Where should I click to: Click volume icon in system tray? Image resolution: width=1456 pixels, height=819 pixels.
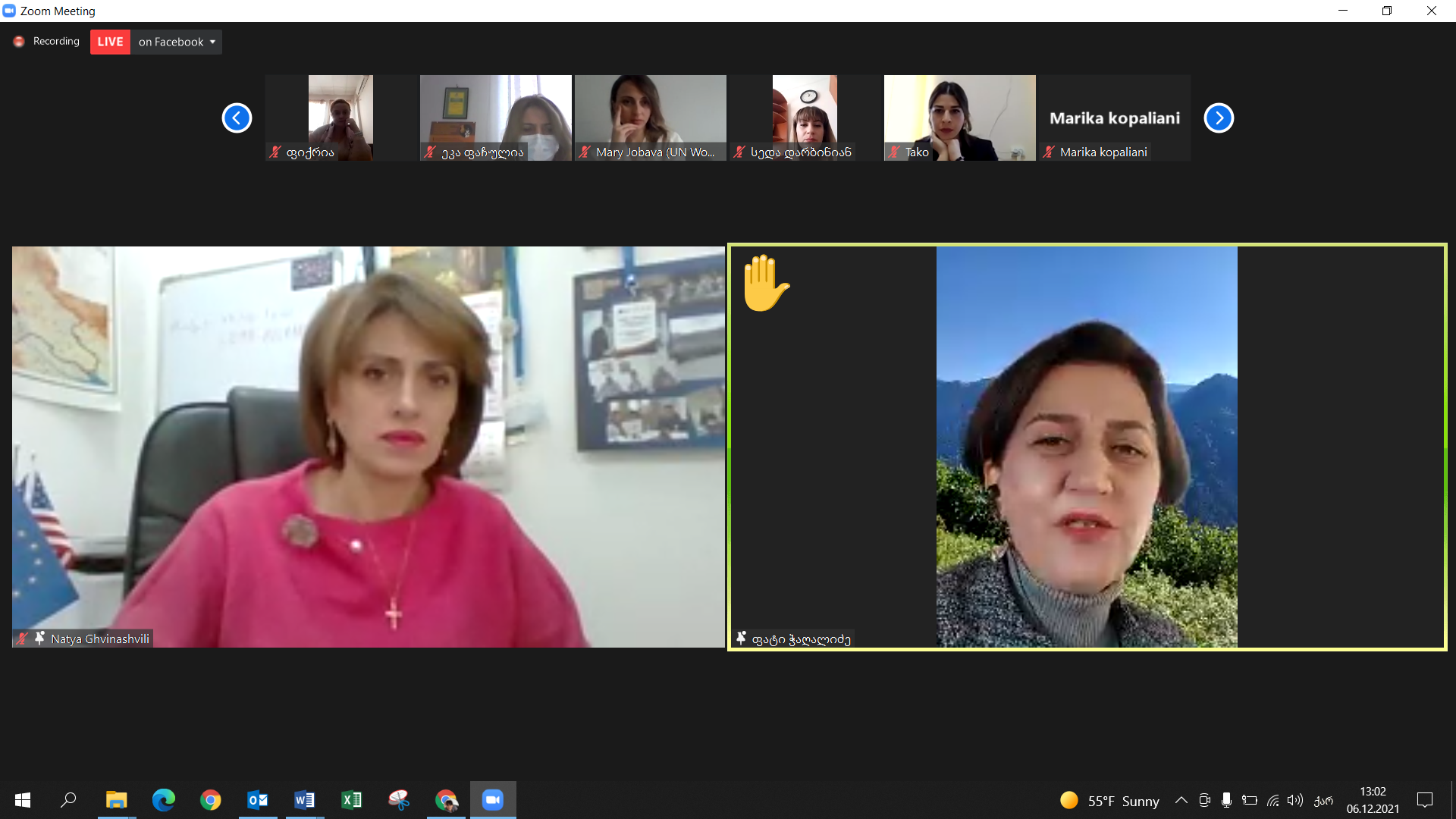tap(1294, 800)
